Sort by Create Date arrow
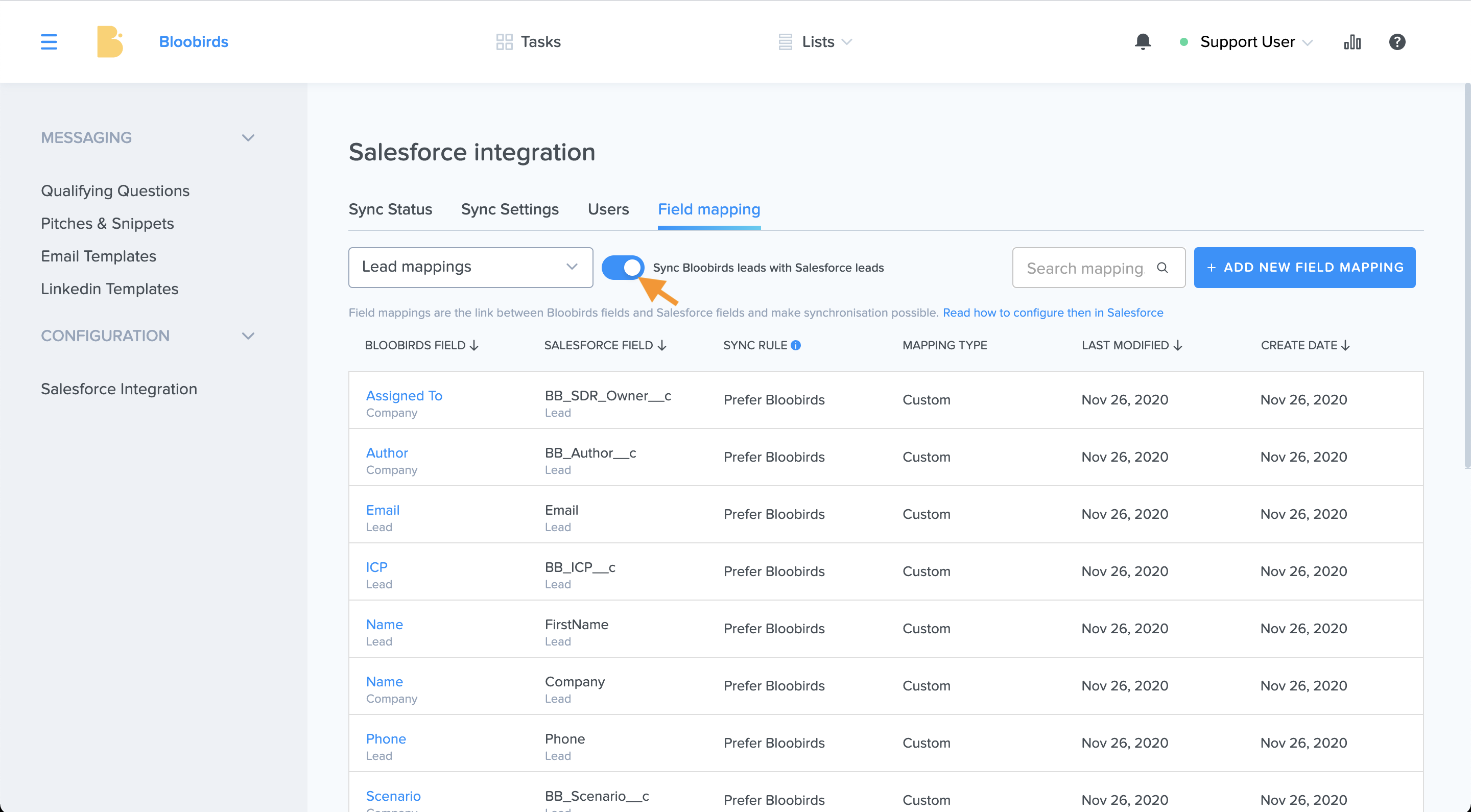Image resolution: width=1471 pixels, height=812 pixels. coord(1345,345)
